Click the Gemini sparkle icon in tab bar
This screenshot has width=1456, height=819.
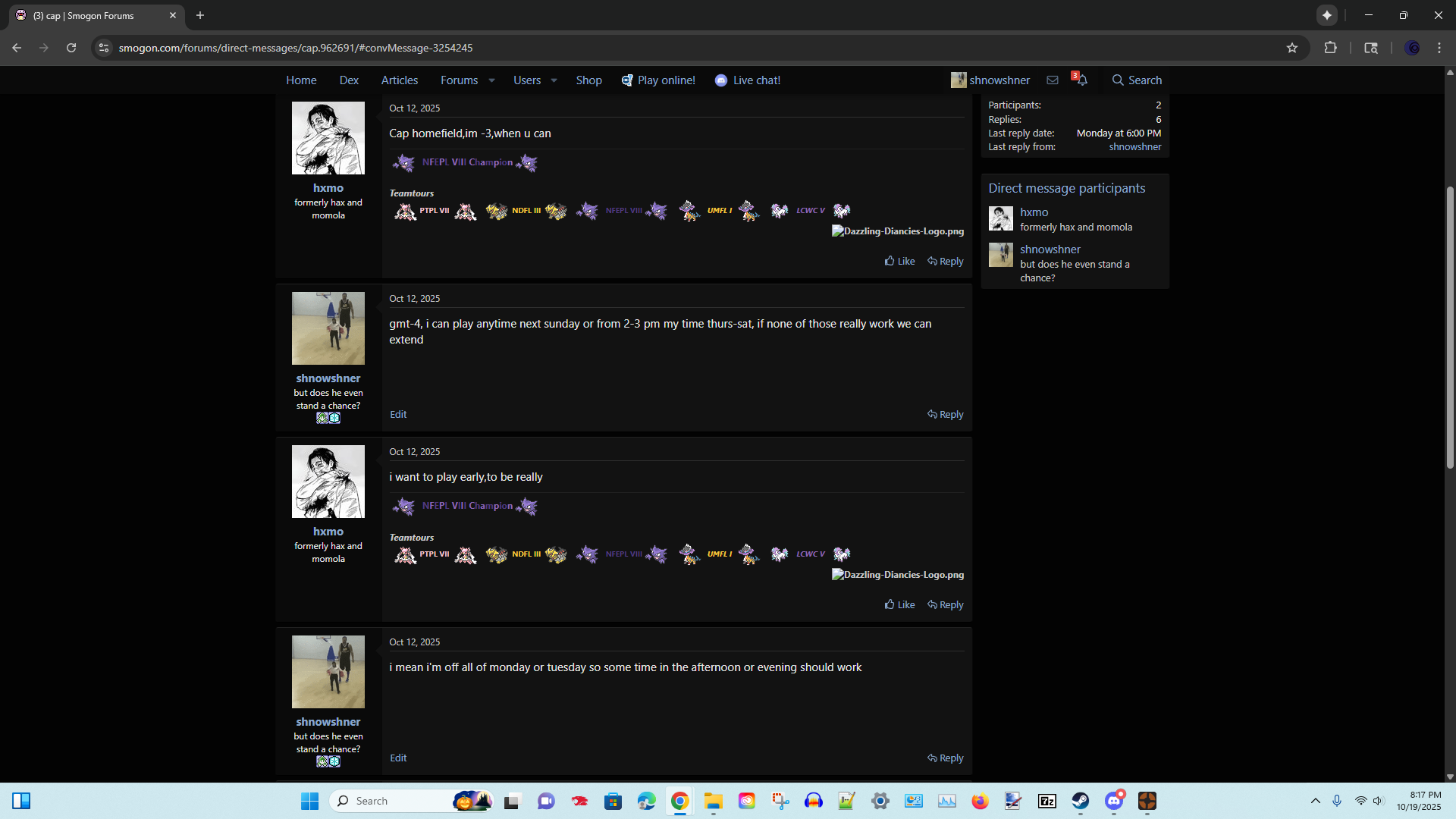[x=1327, y=15]
